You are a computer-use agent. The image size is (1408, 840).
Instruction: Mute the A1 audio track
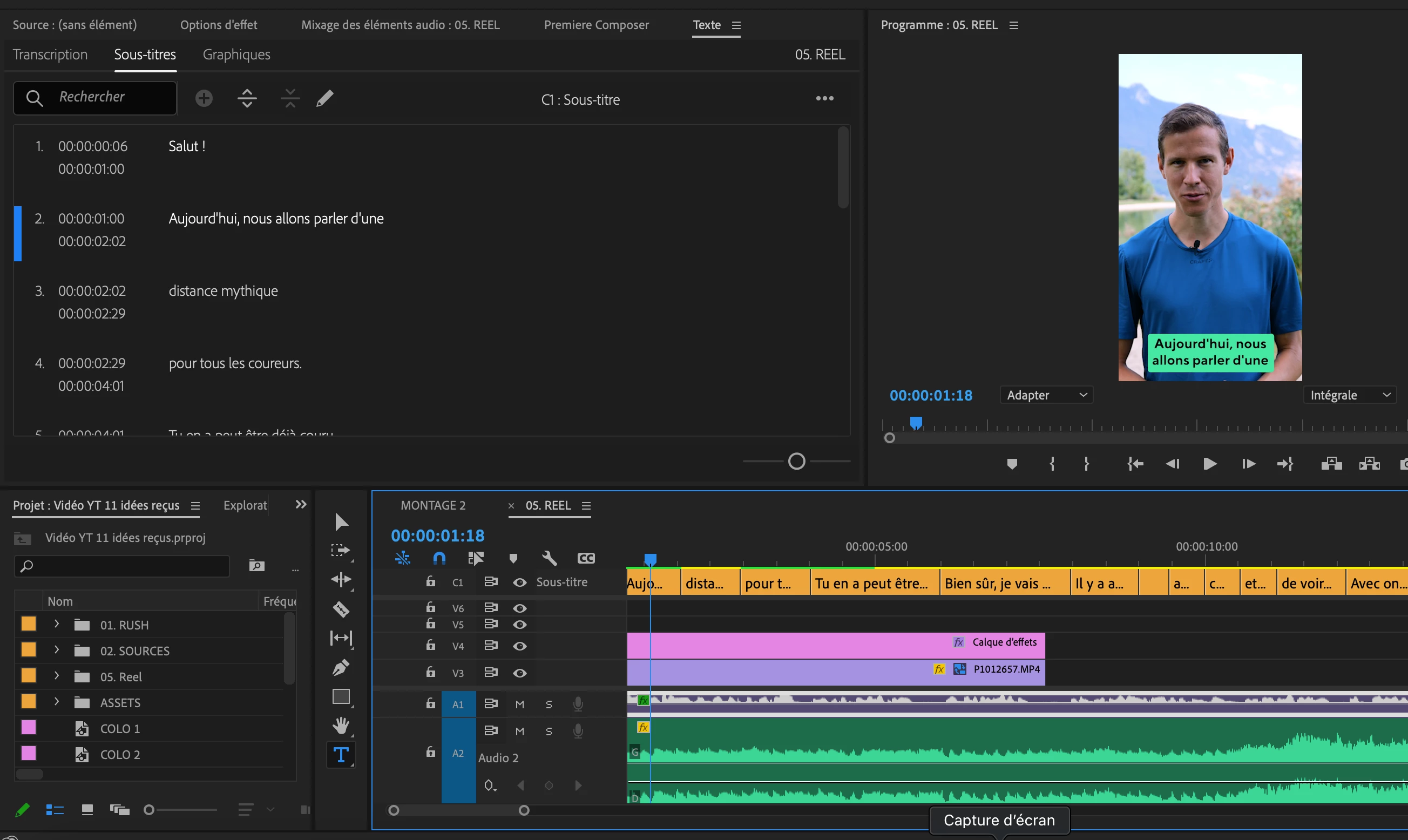tap(519, 704)
